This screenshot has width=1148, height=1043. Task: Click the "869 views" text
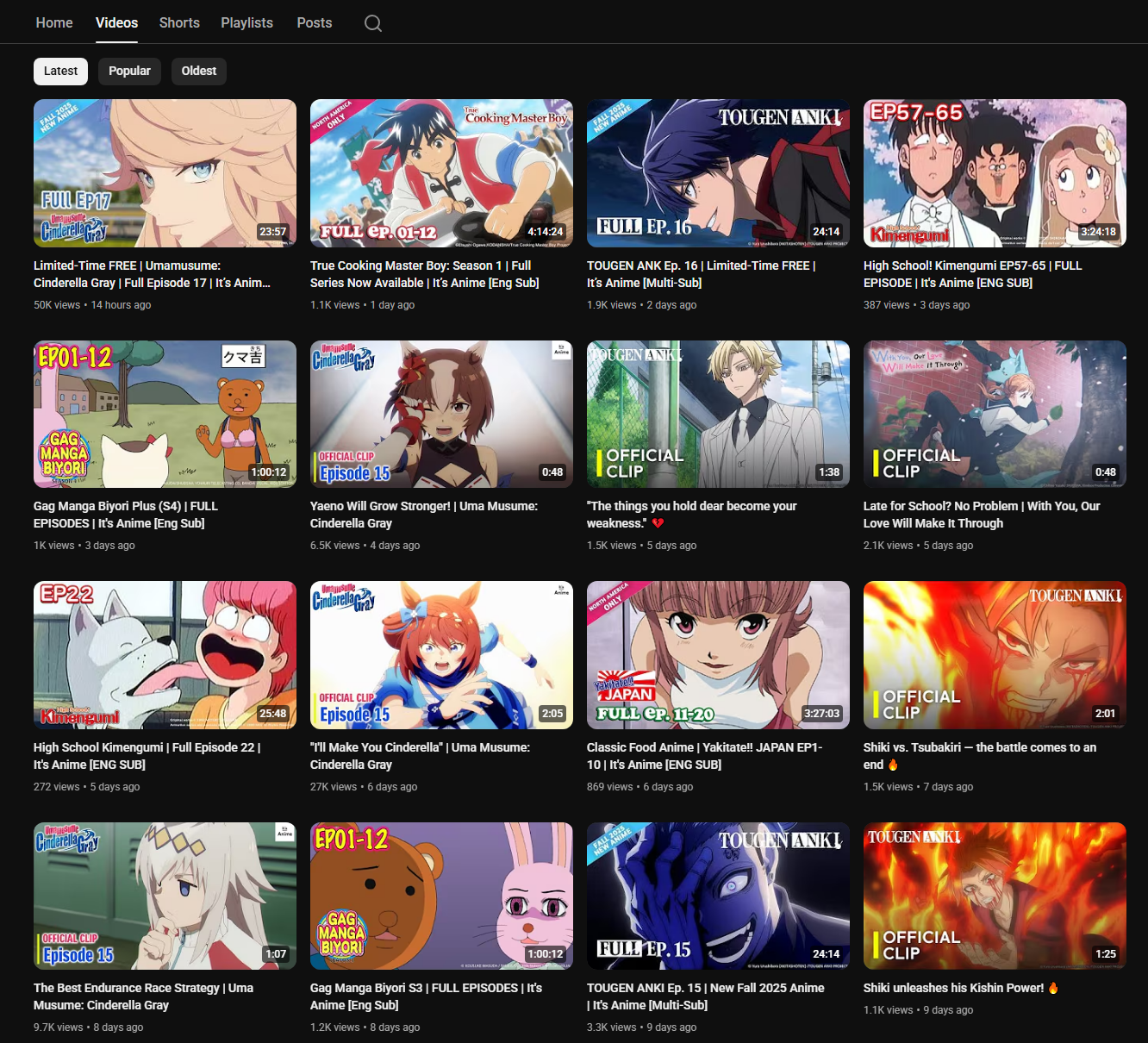click(x=610, y=787)
